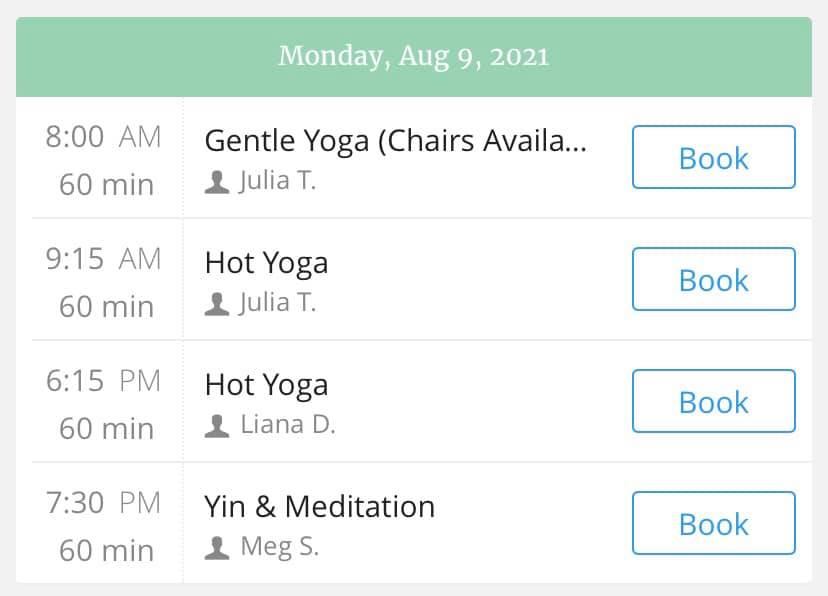Click person icon for 9:15 AM Hot Yoga instructor
Screen dimensions: 828x596
tap(216, 305)
